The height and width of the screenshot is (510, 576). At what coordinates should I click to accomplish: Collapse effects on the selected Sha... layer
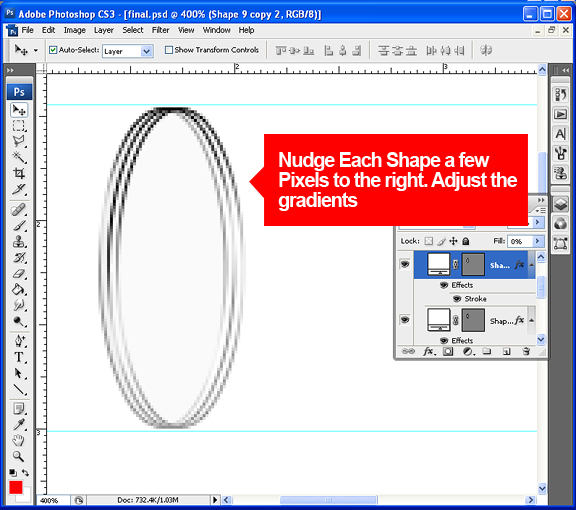coord(531,265)
